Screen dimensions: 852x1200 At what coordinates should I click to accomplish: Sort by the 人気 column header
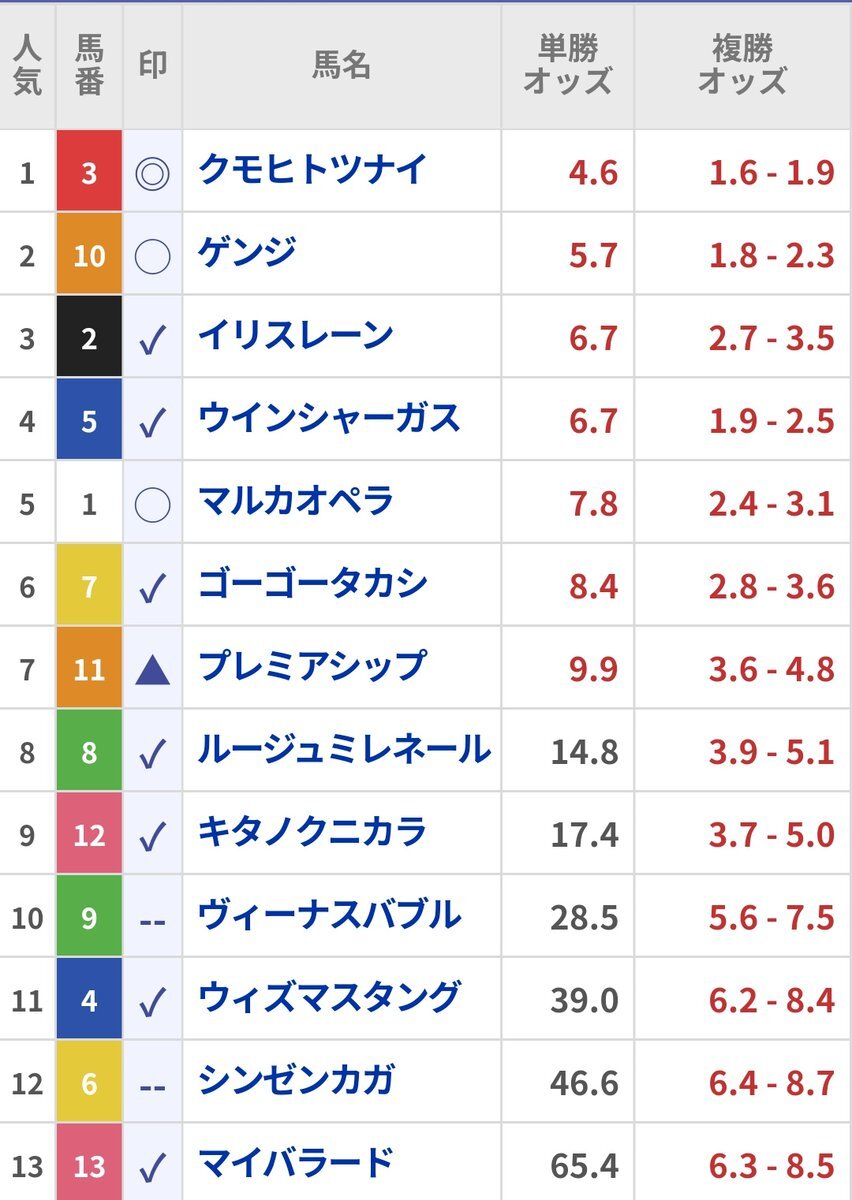pos(28,66)
